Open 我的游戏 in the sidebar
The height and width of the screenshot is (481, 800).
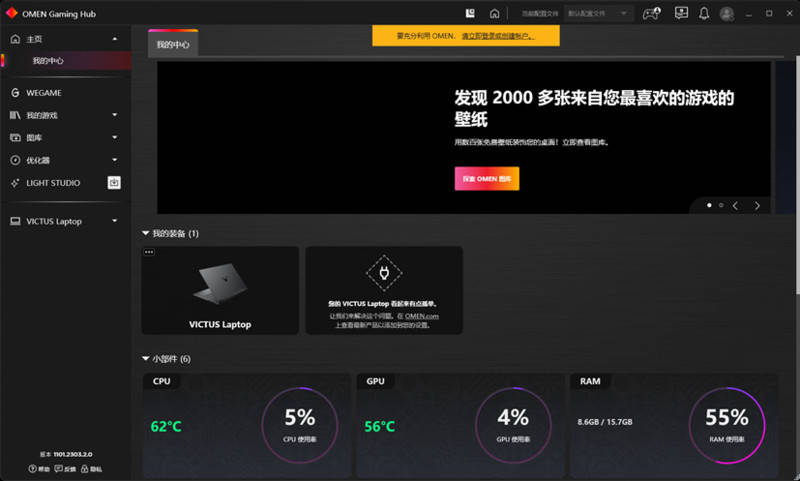pyautogui.click(x=42, y=115)
